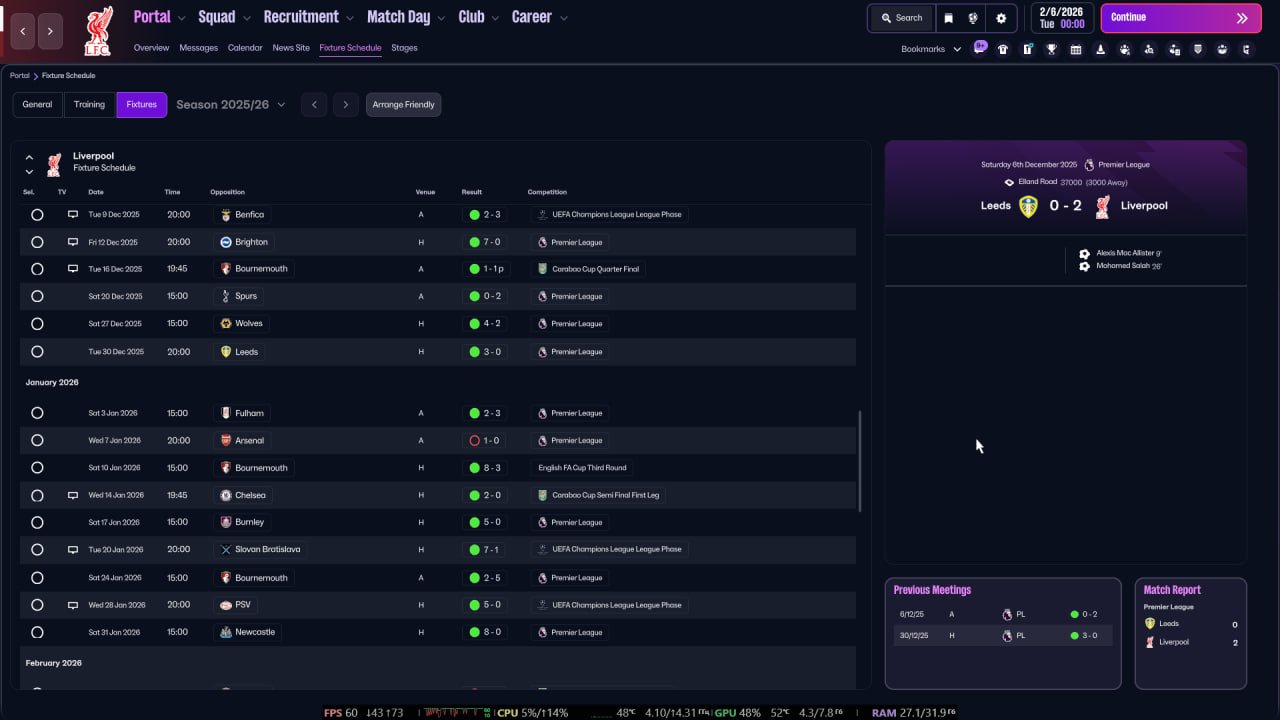The width and height of the screenshot is (1280, 720).
Task: Open the trophy icon shortcut
Action: [1052, 49]
